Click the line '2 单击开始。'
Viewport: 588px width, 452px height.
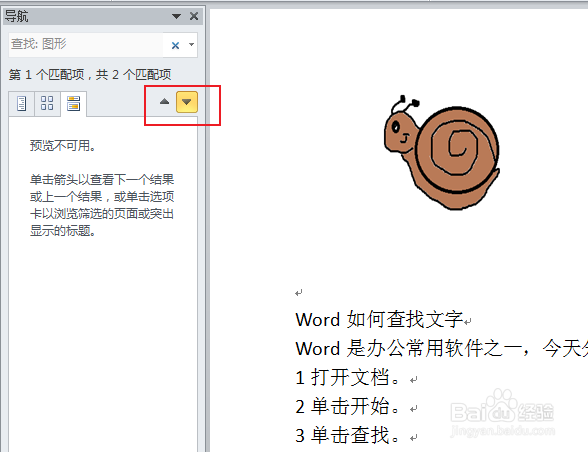point(348,406)
